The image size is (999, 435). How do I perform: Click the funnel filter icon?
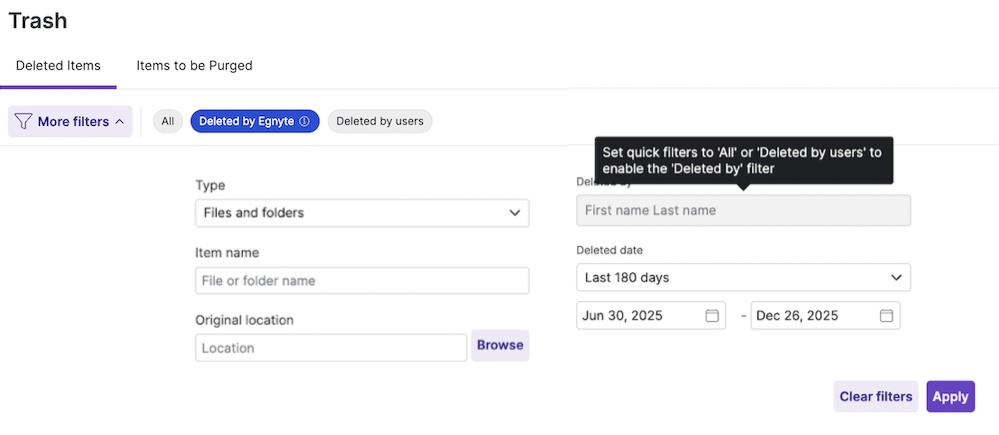(24, 122)
